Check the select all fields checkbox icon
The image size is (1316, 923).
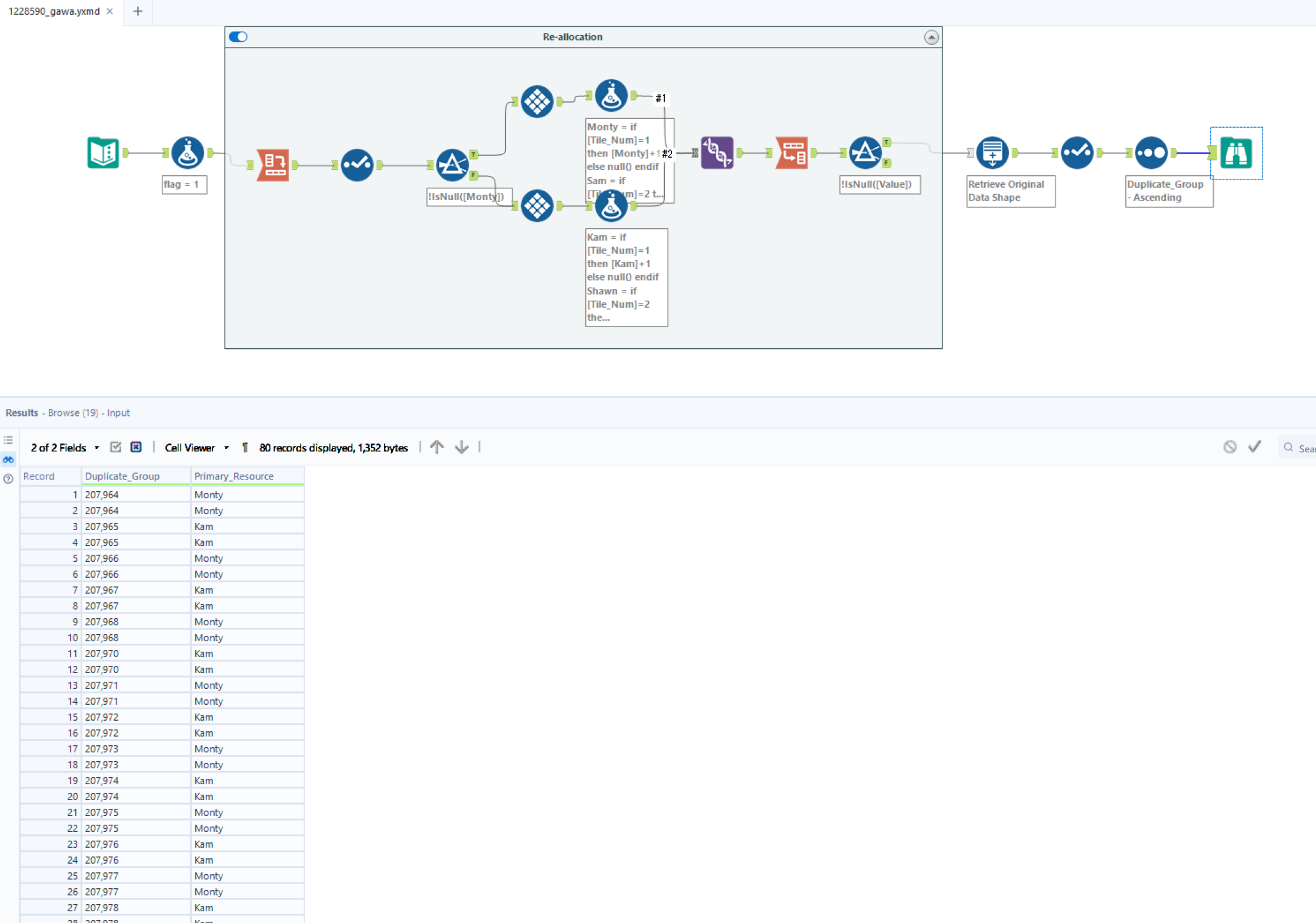point(116,447)
